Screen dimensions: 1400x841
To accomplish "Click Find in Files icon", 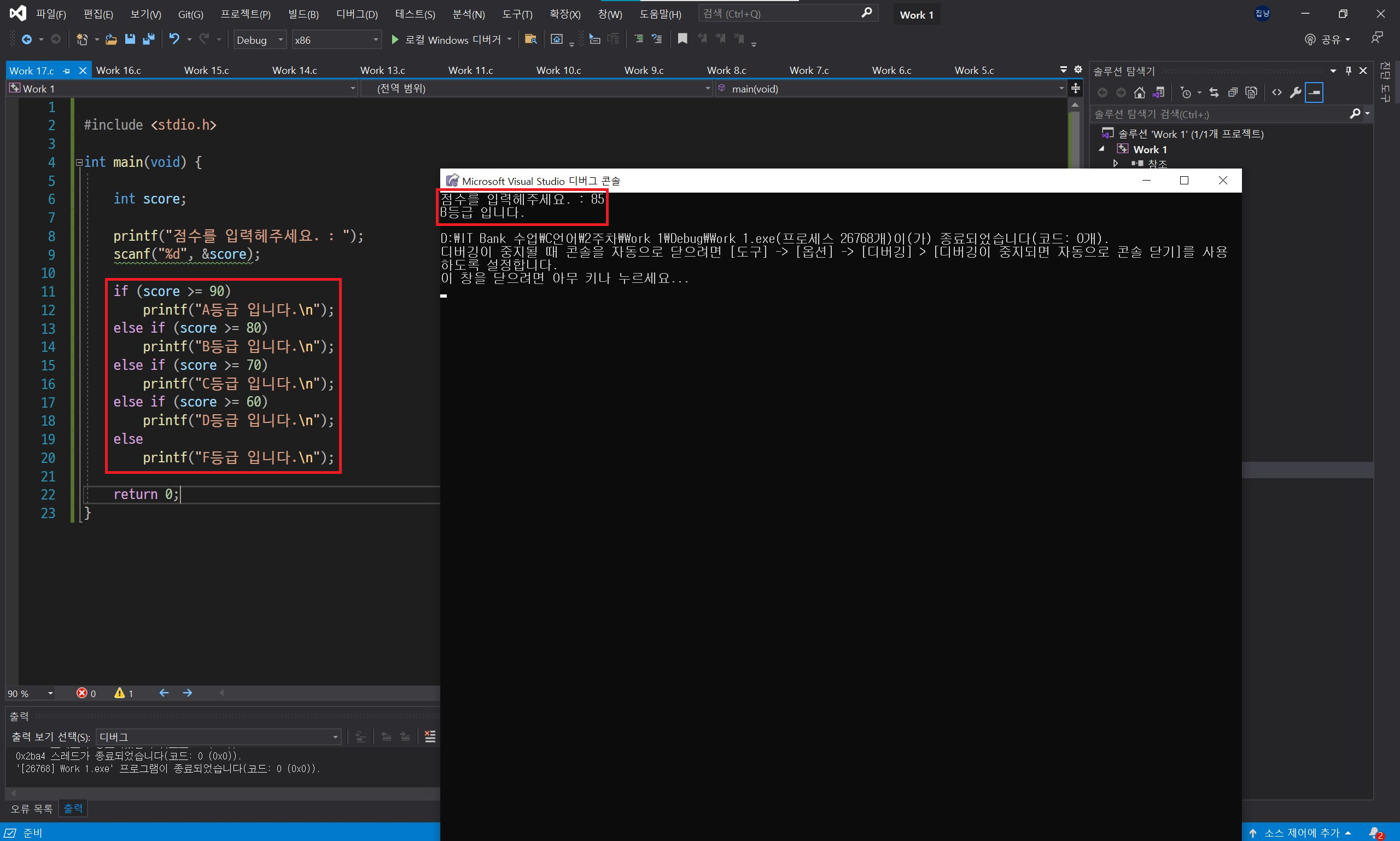I will click(530, 39).
